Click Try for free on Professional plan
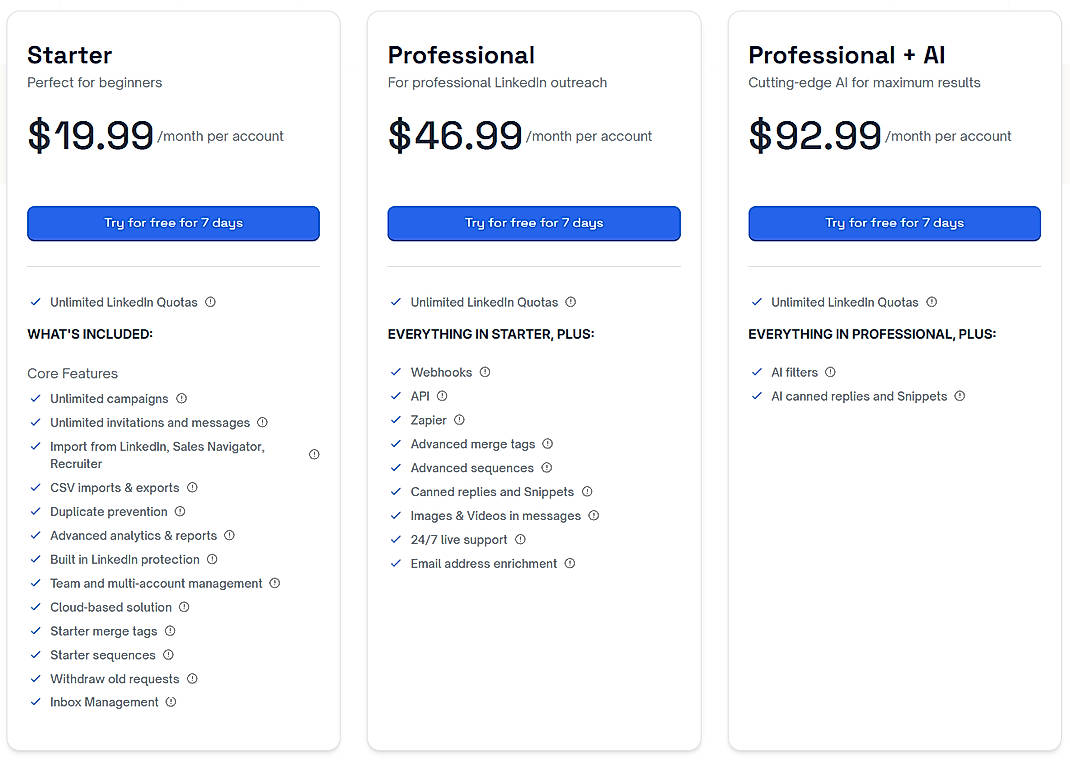 click(533, 223)
